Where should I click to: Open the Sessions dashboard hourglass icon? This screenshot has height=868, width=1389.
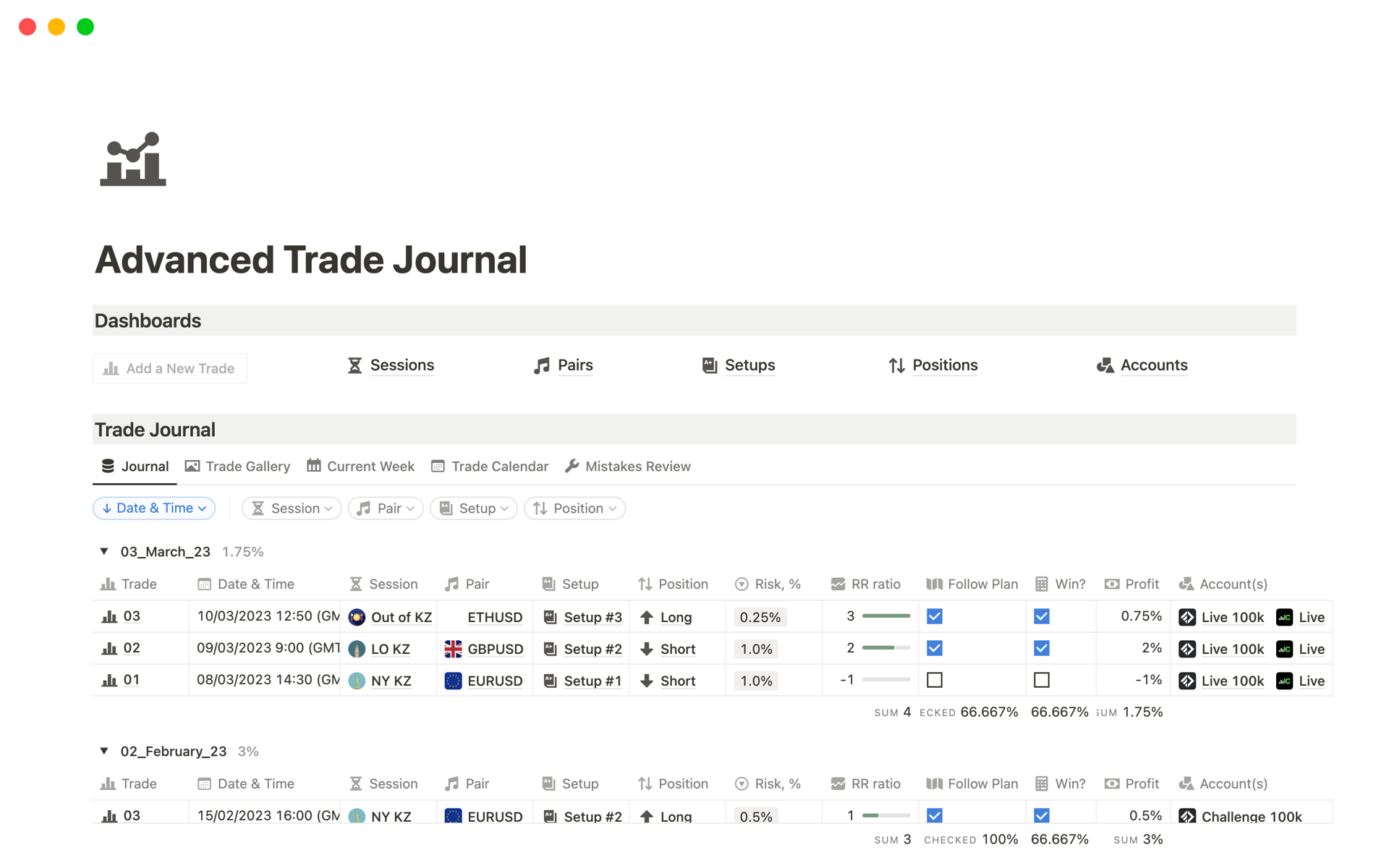(x=354, y=365)
